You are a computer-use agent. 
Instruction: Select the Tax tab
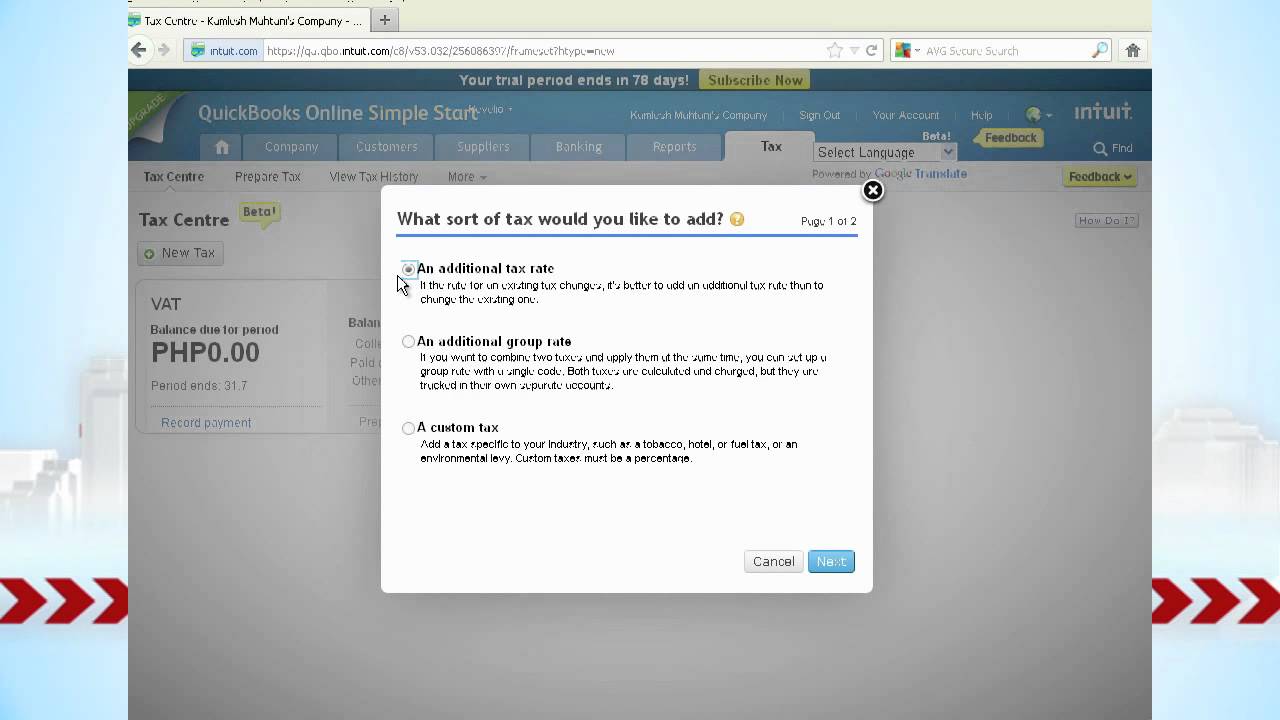coord(771,146)
